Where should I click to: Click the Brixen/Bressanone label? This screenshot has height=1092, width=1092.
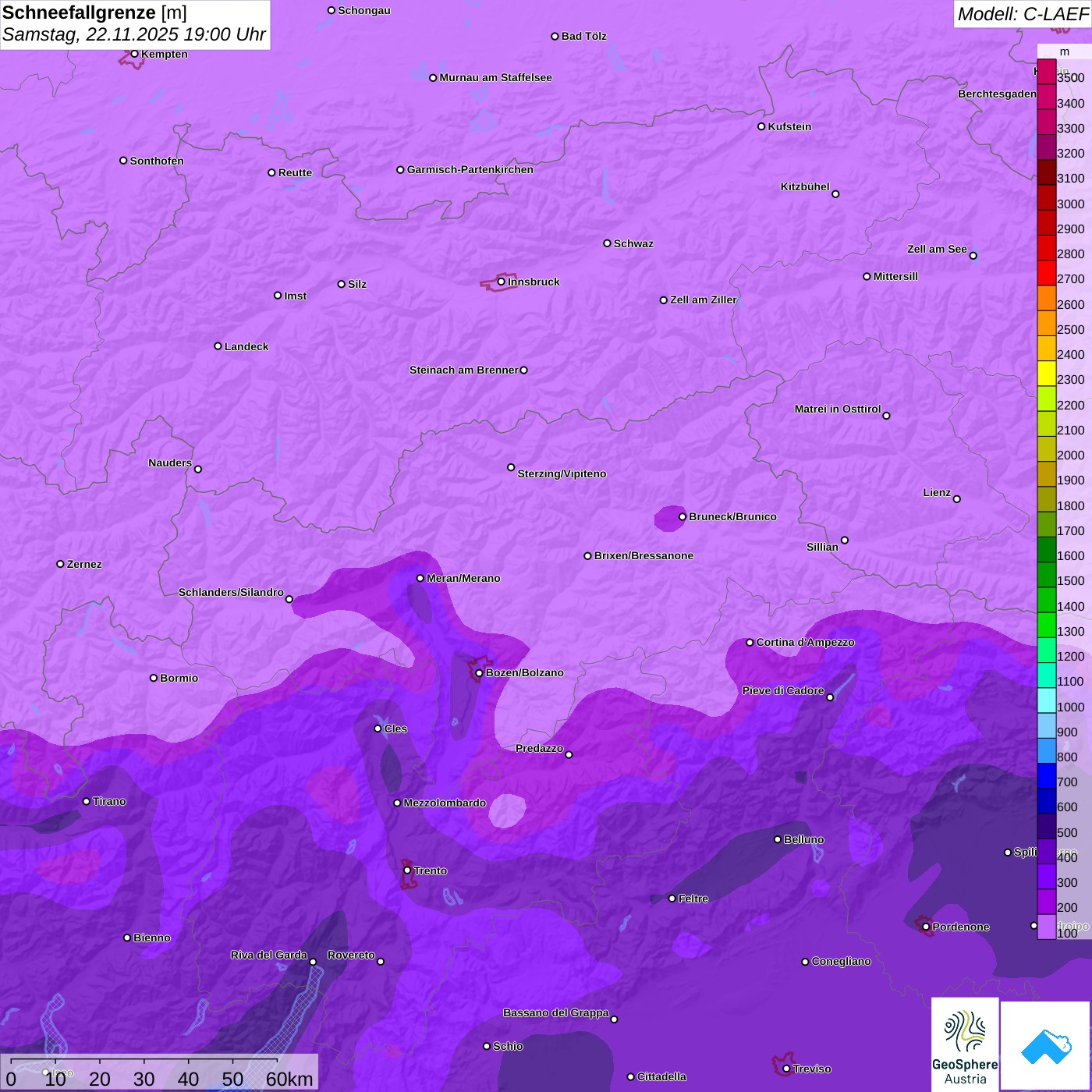643,555
